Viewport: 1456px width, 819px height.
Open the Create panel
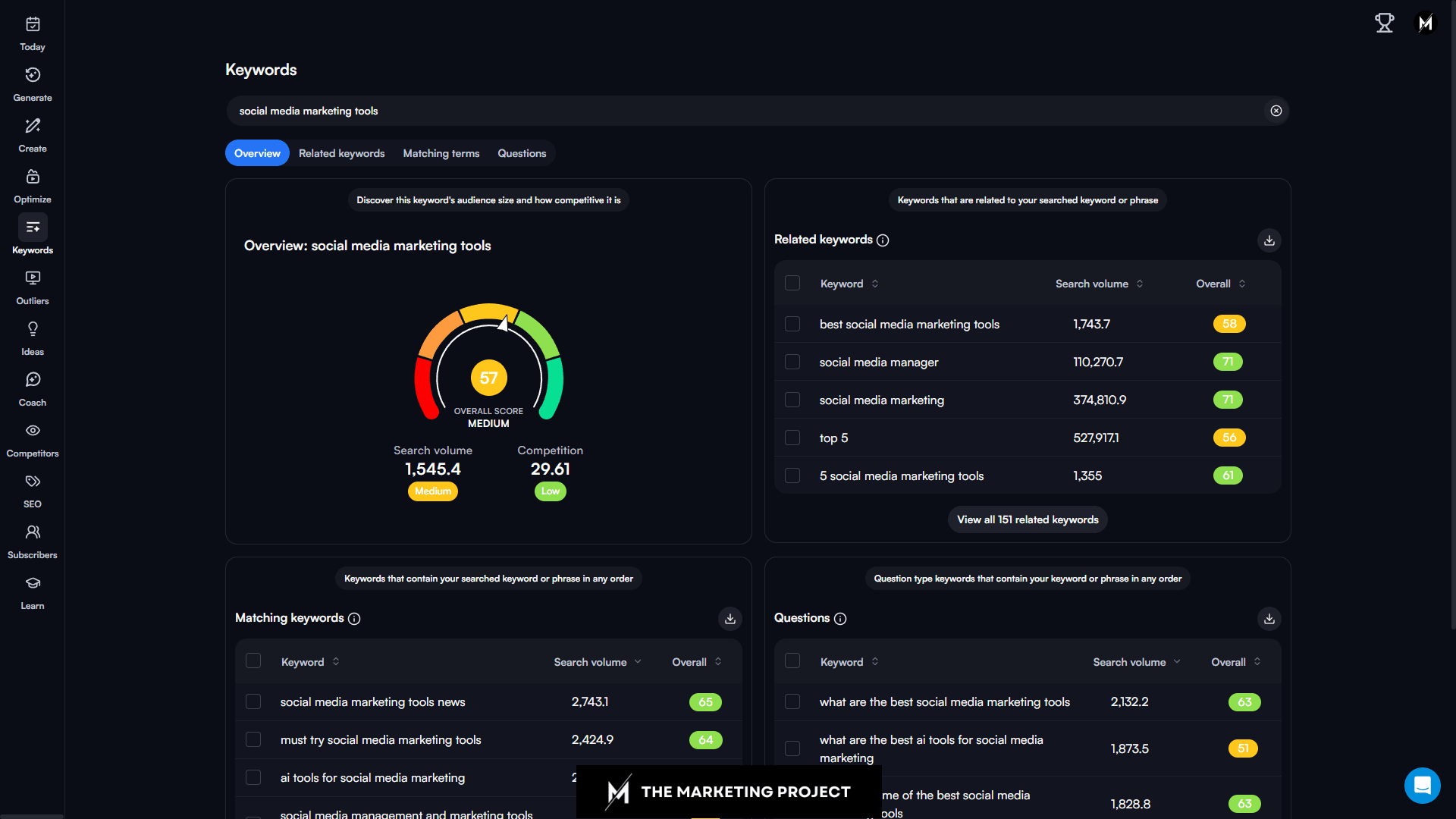[32, 134]
